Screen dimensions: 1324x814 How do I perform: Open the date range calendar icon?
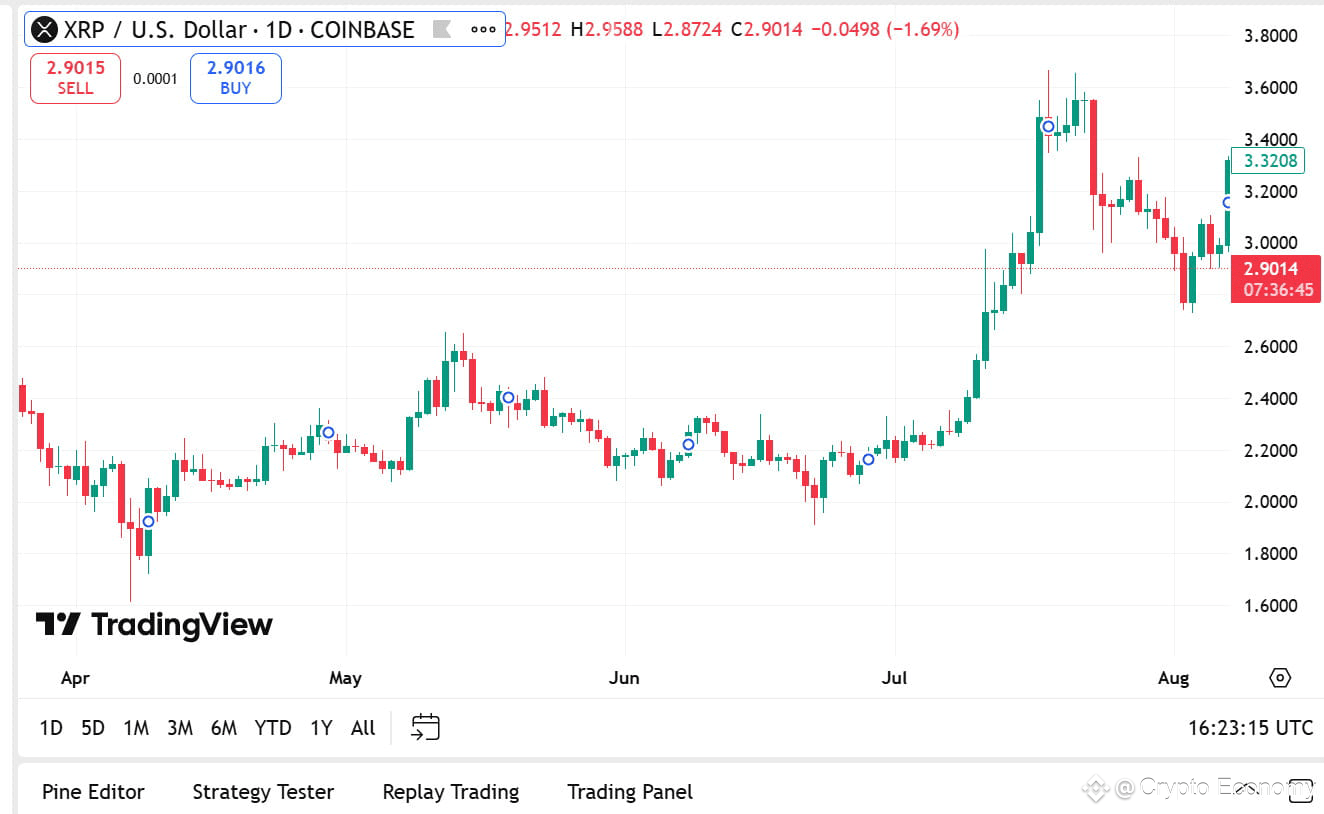pyautogui.click(x=426, y=727)
